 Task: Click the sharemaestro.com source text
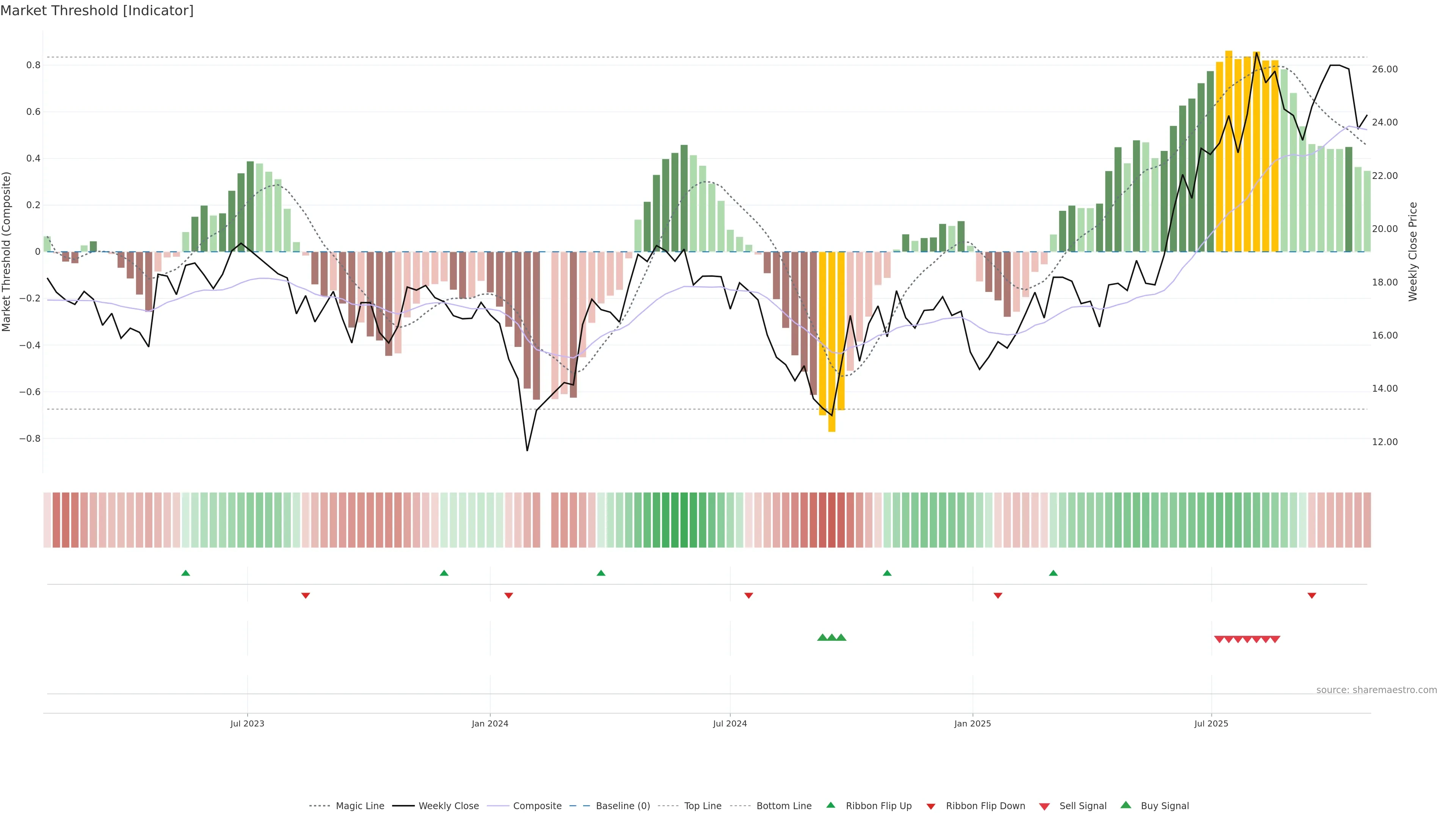[x=1376, y=690]
